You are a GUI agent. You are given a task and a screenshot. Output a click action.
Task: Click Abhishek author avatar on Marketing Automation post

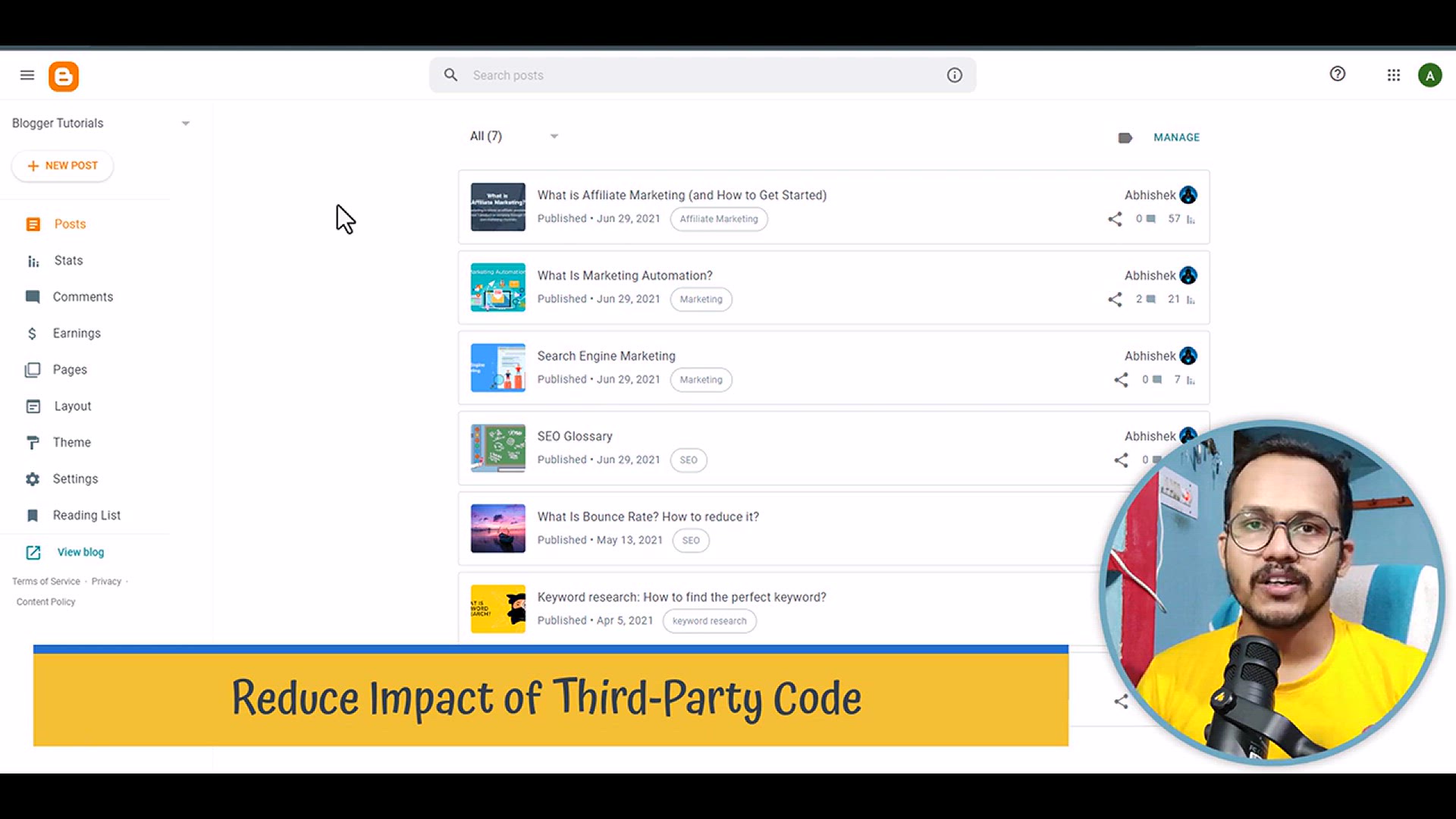pos(1188,275)
